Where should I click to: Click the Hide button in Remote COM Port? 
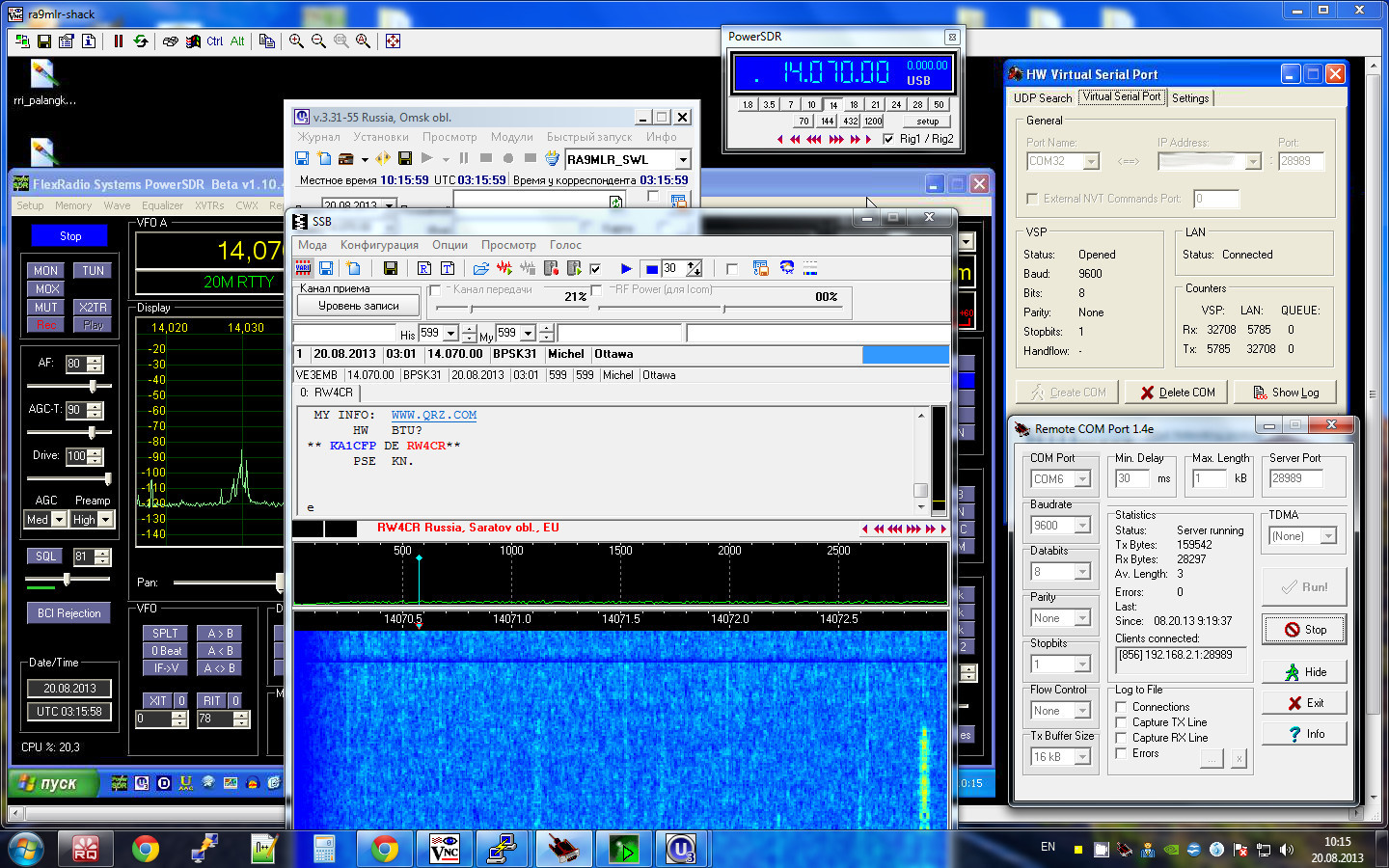[1304, 672]
